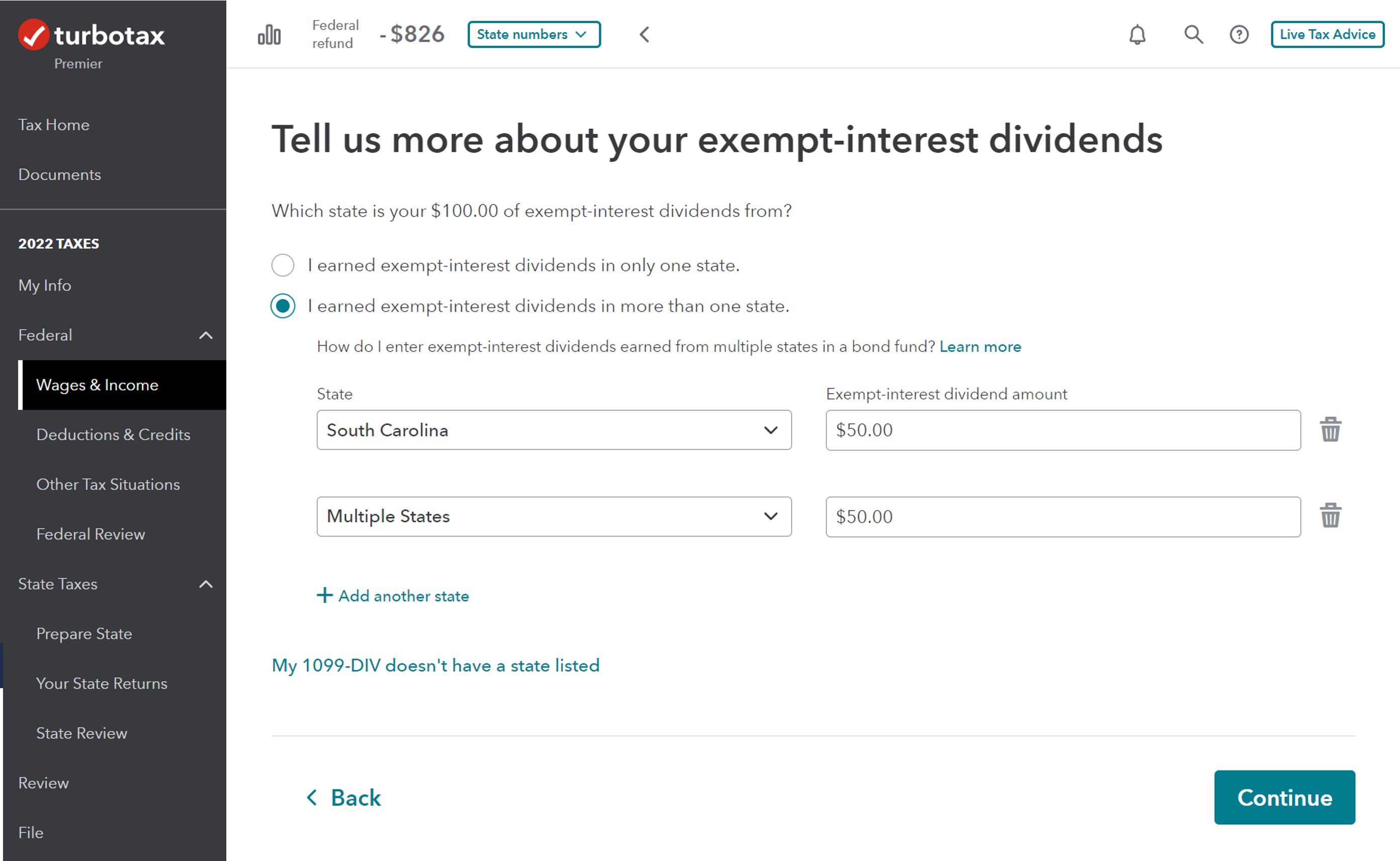Open the Multiple States dropdown

tap(554, 517)
